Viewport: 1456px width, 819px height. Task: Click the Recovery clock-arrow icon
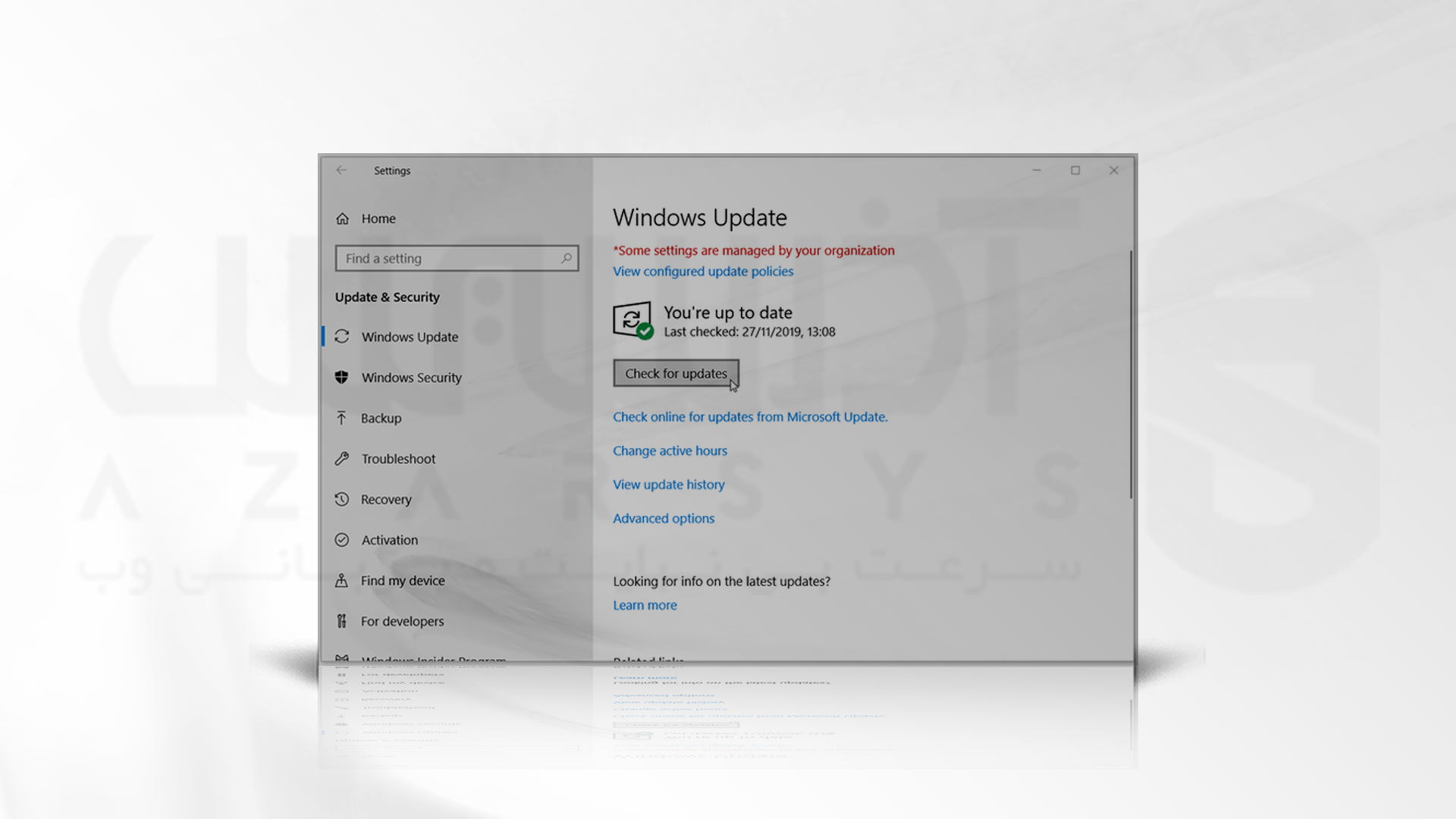click(x=342, y=499)
